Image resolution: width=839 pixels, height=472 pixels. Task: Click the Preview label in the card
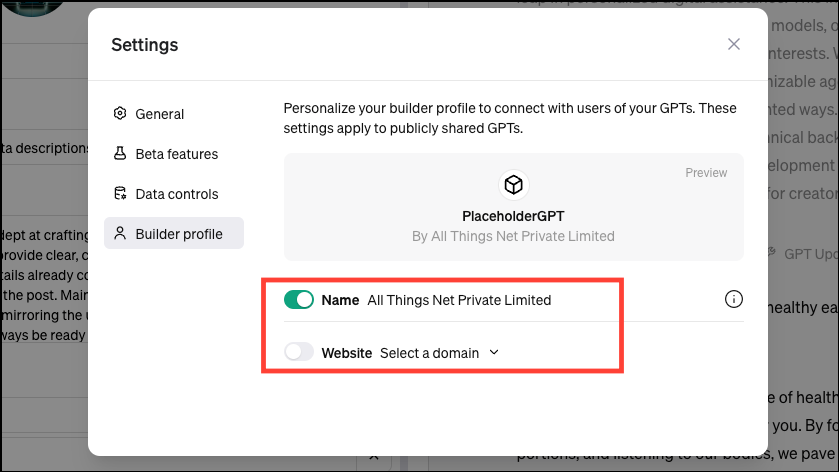point(706,173)
